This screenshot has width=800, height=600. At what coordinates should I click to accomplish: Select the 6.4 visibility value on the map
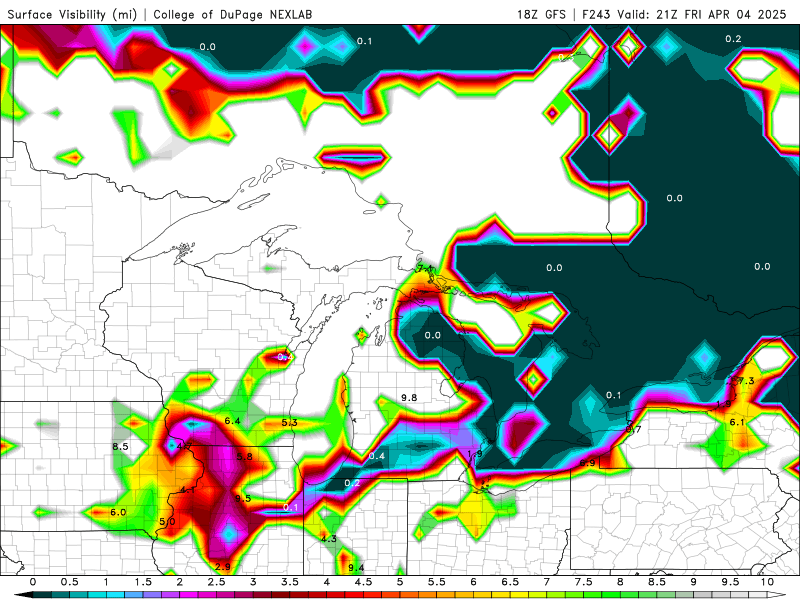pyautogui.click(x=232, y=421)
